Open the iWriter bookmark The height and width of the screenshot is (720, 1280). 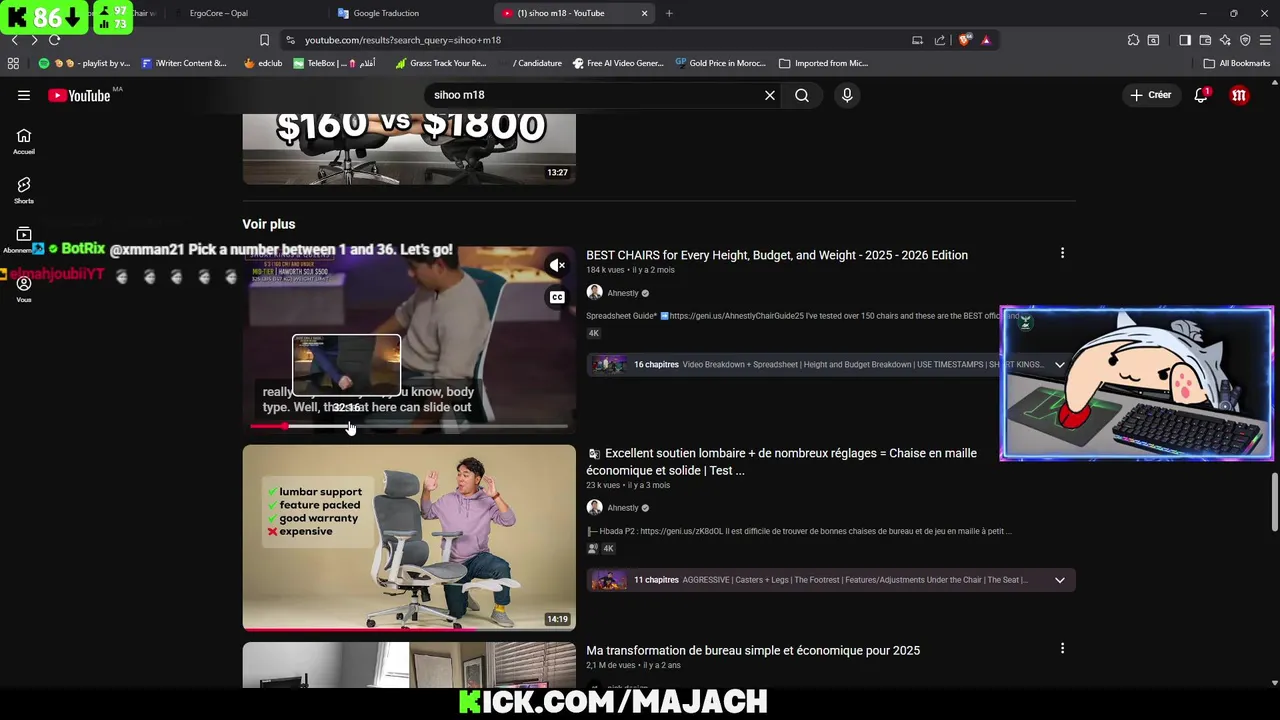pos(184,63)
